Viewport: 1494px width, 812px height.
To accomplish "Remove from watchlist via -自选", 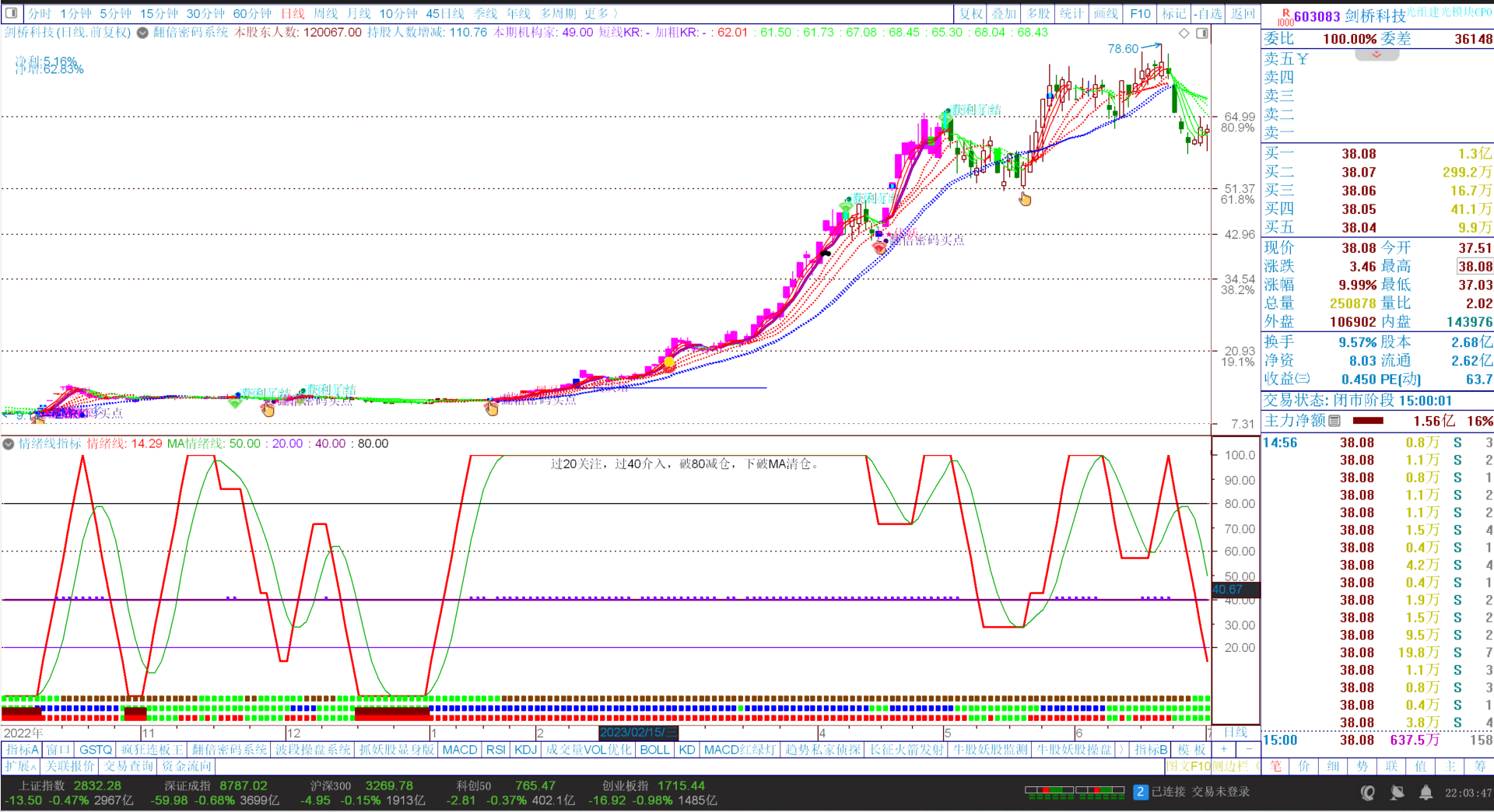I will (1208, 13).
